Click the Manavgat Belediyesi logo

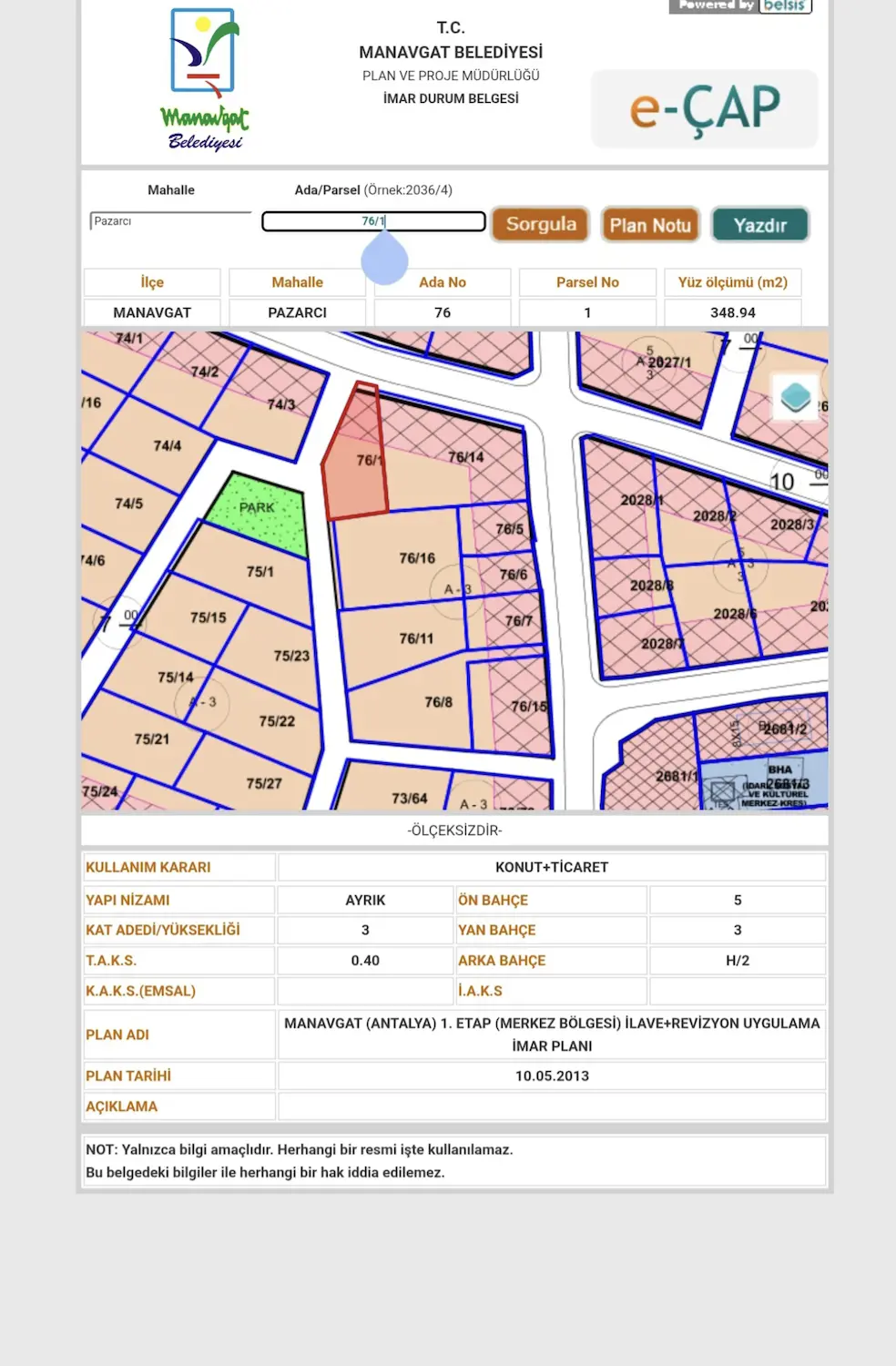pos(205,80)
